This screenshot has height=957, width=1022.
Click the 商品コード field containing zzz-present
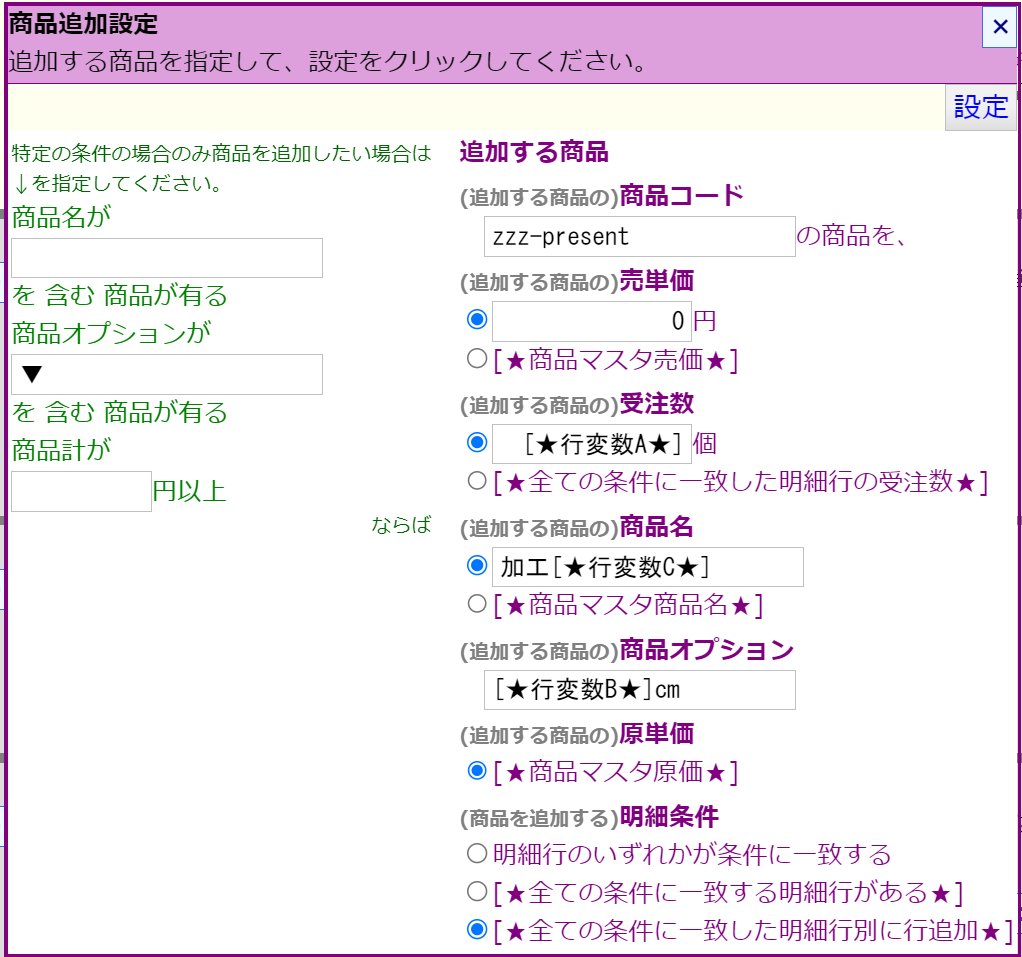coord(639,237)
